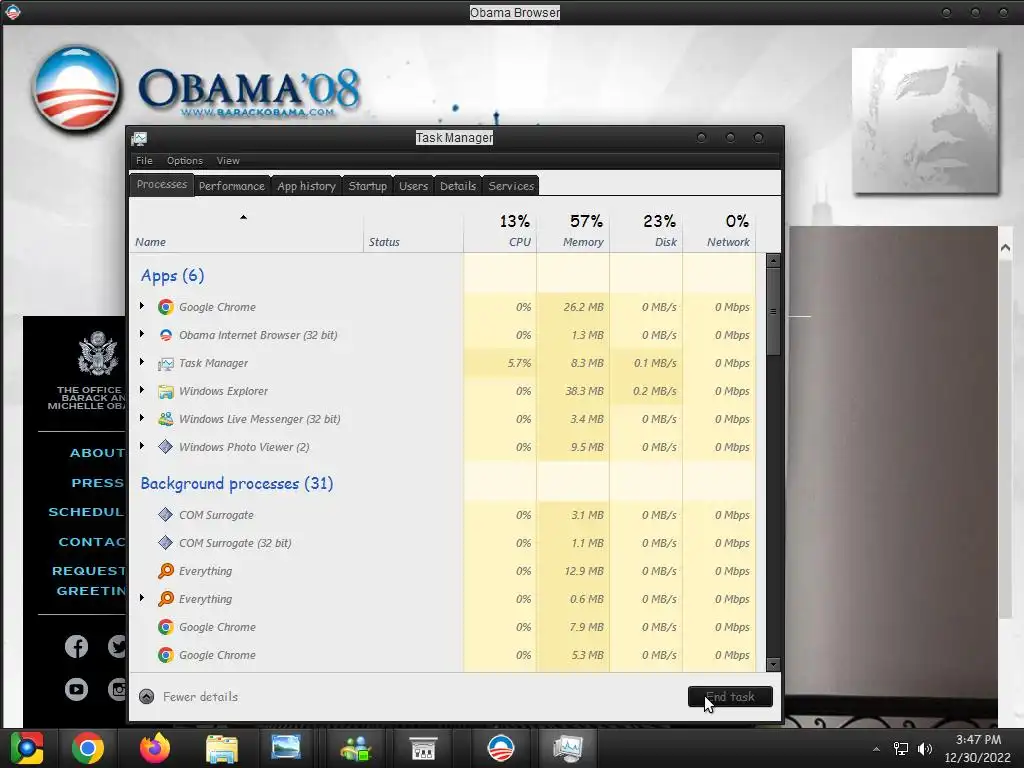Expand the 0.6 MB Everything background process

142,598
